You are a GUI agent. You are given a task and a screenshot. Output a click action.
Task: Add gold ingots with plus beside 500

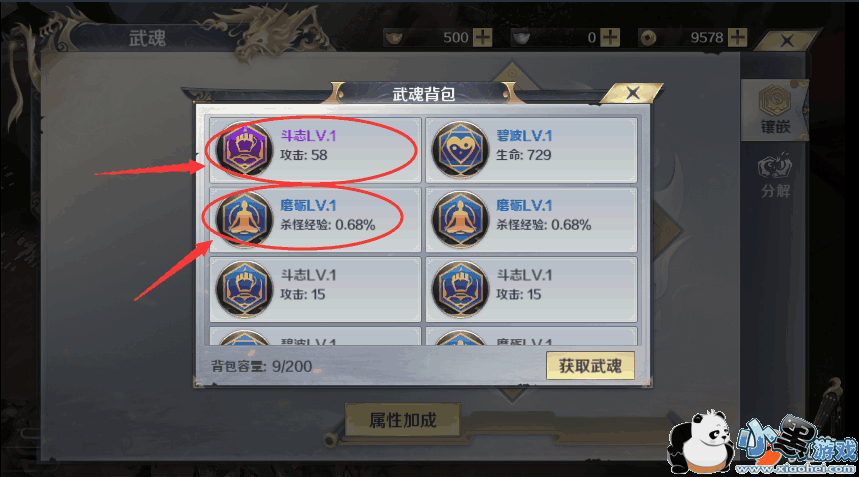(483, 37)
